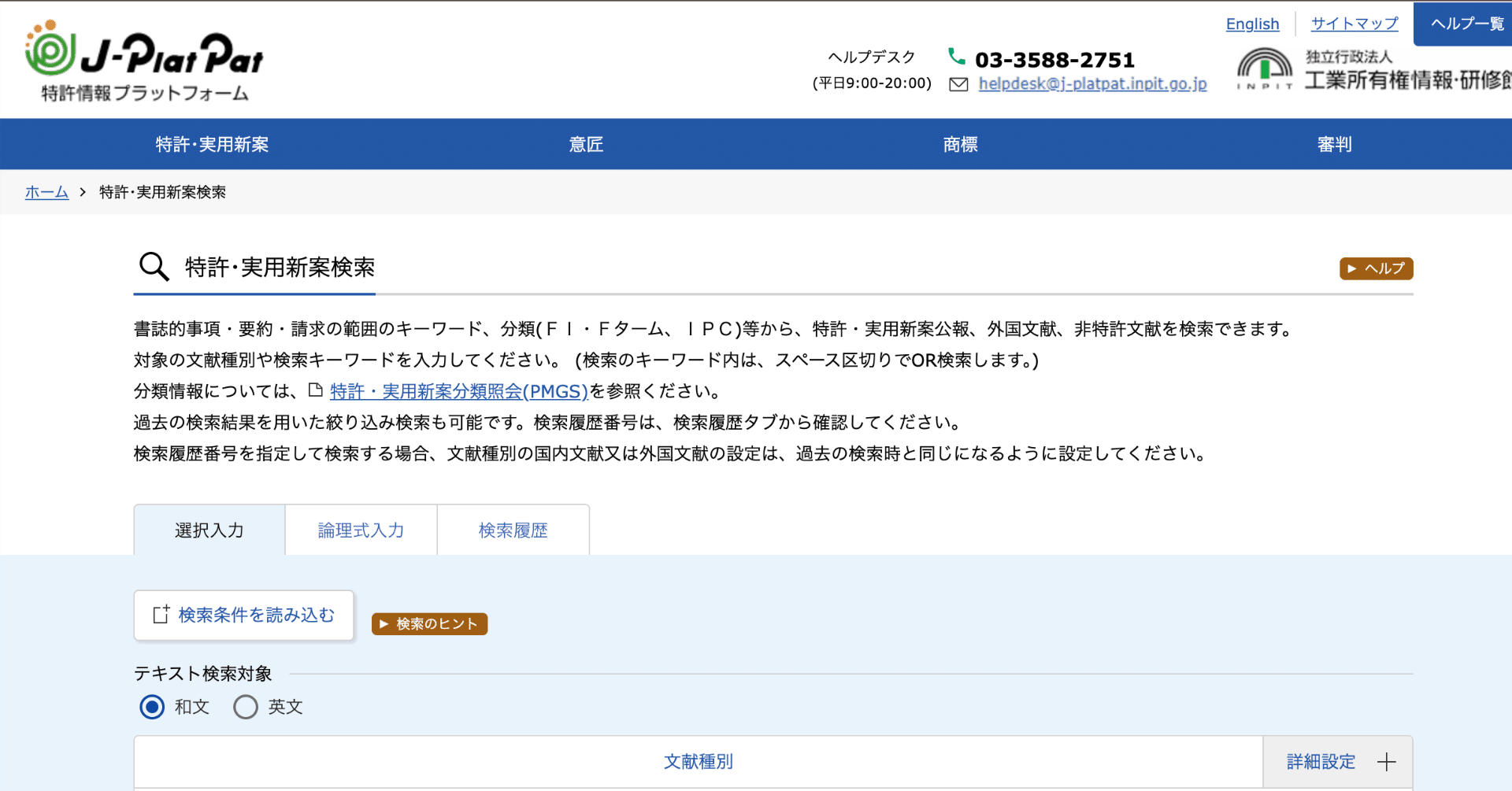Open the 特許・実用新案分類照会(PMGS) link
The image size is (1512, 791).
(458, 390)
